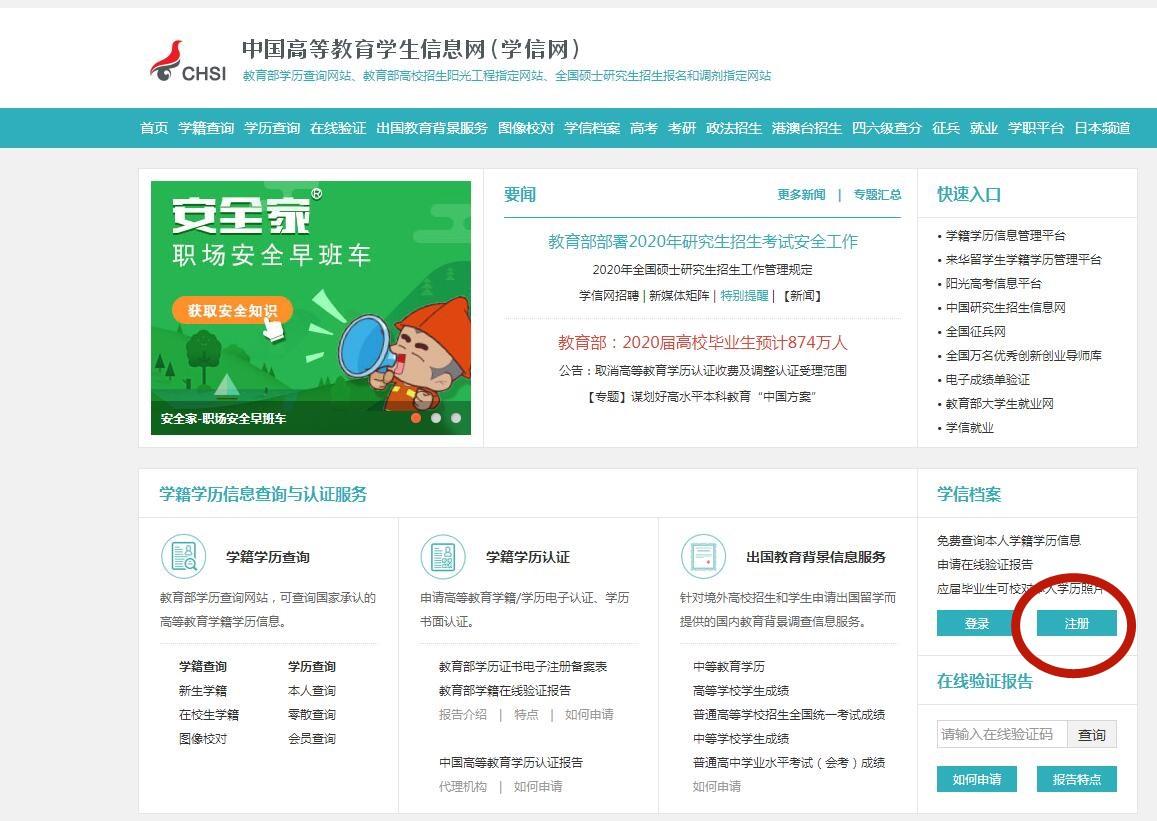This screenshot has height=821, width=1157.
Task: Open 全国征兵网 quick link
Action: (x=975, y=332)
